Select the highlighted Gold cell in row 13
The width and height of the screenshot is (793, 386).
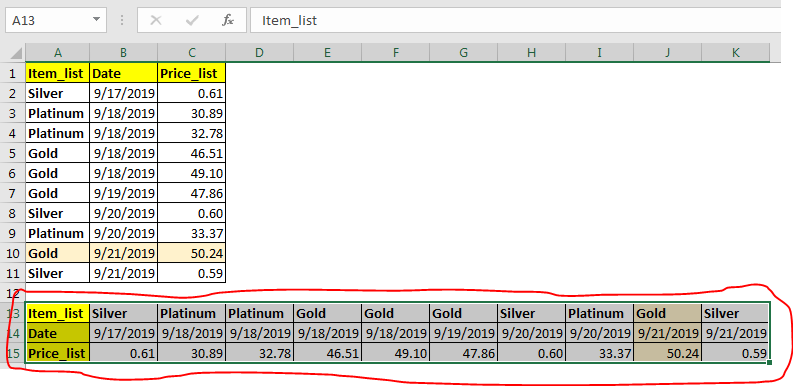[668, 313]
